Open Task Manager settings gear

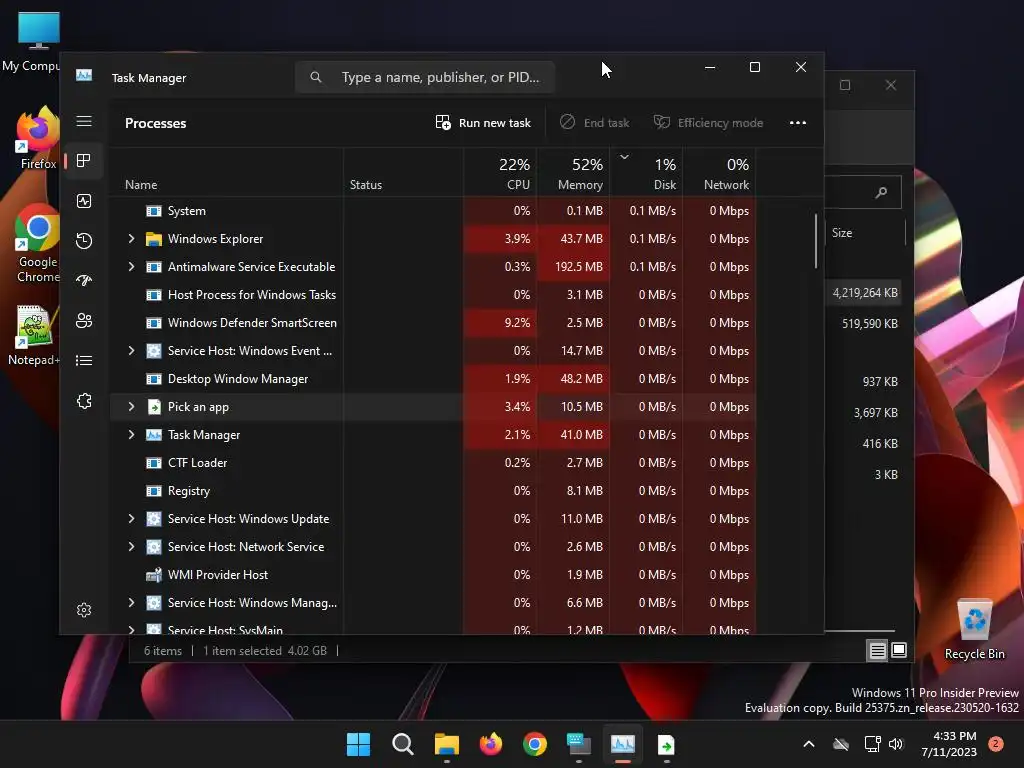point(84,610)
